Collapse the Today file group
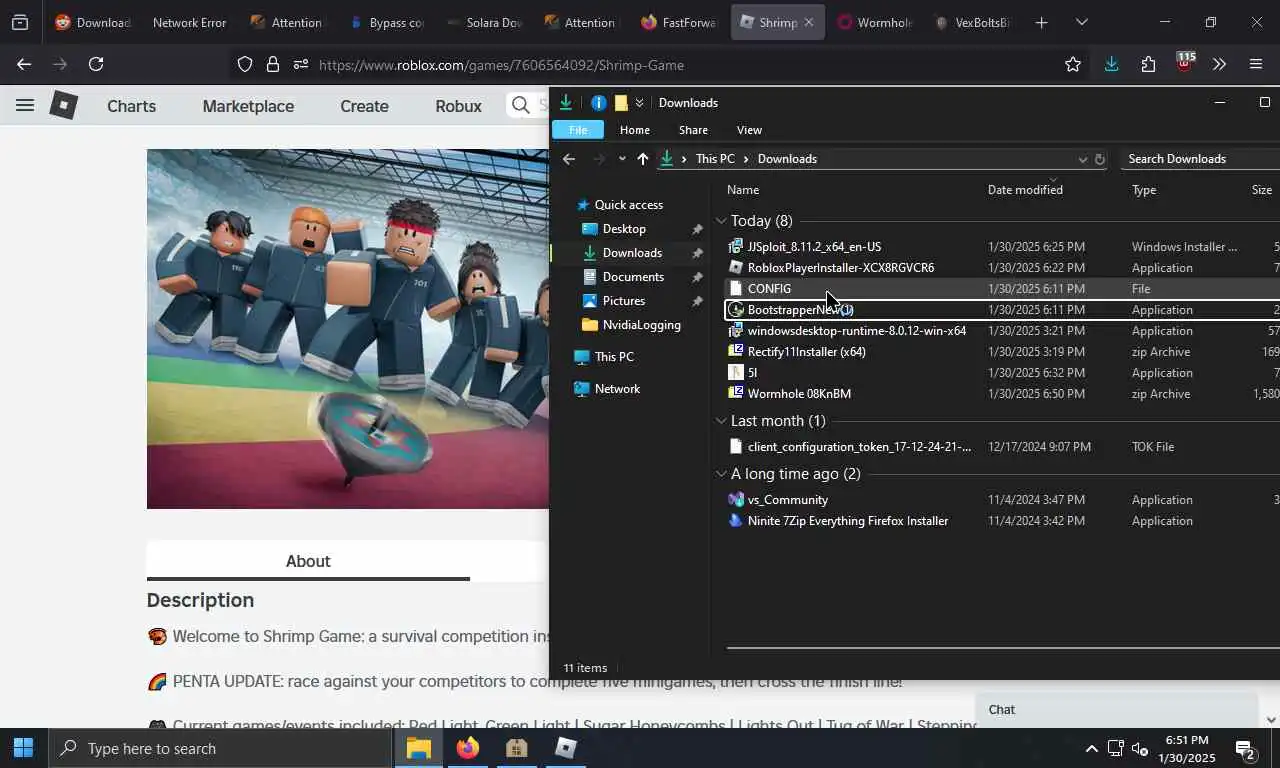Viewport: 1280px width, 768px height. tap(721, 221)
